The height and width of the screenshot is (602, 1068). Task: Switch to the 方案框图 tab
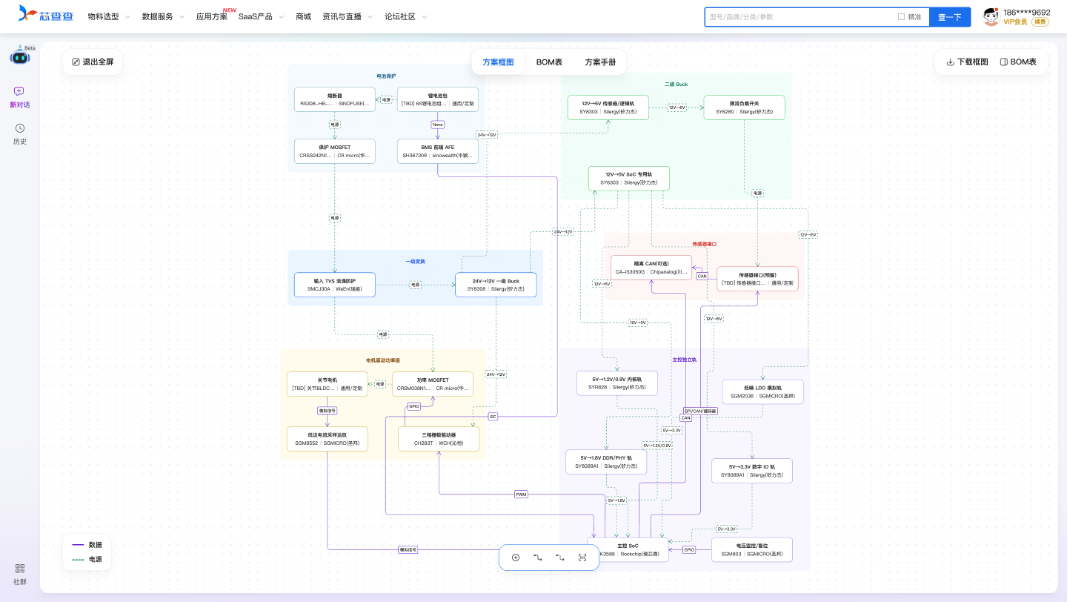(x=498, y=62)
